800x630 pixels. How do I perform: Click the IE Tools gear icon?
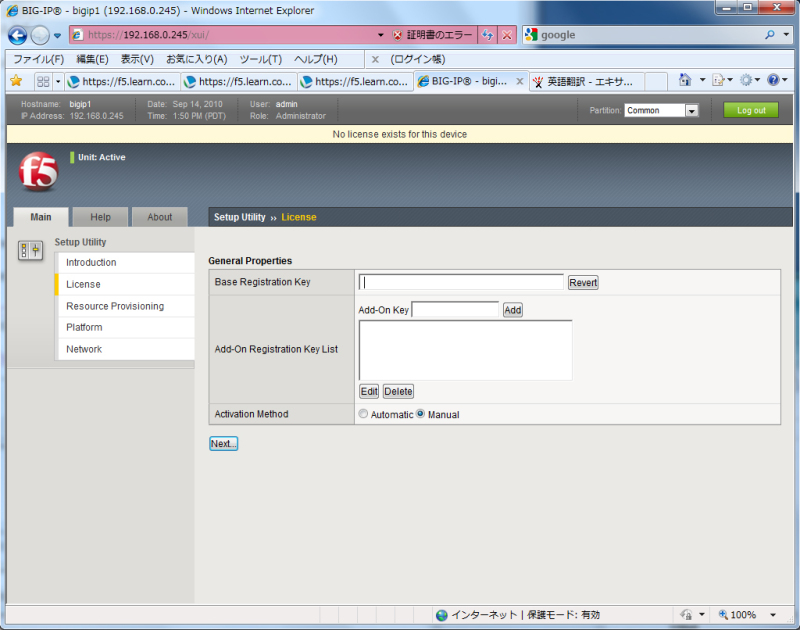pyautogui.click(x=746, y=80)
